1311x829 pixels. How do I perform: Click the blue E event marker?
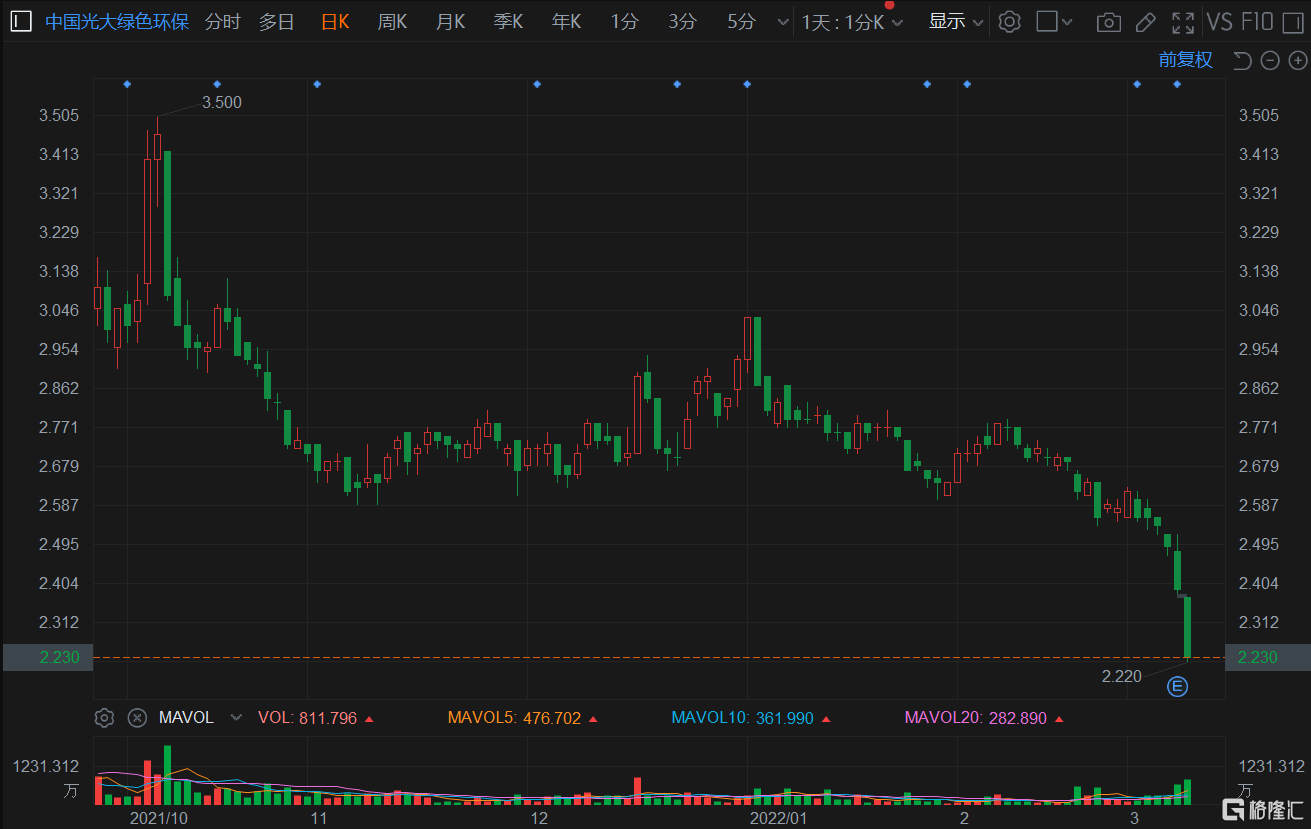[1178, 686]
